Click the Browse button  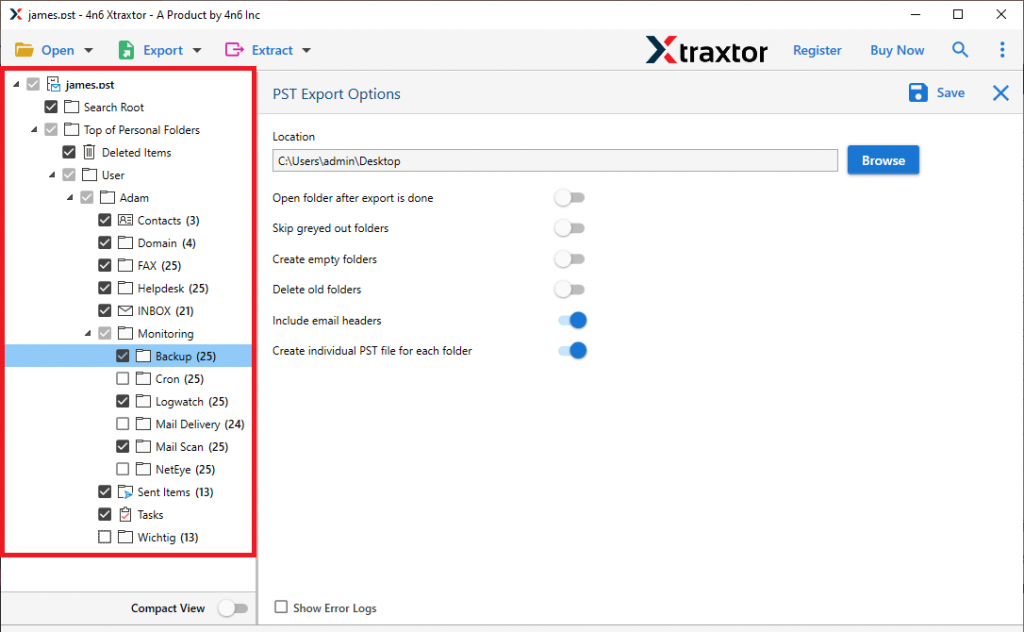[x=883, y=160]
